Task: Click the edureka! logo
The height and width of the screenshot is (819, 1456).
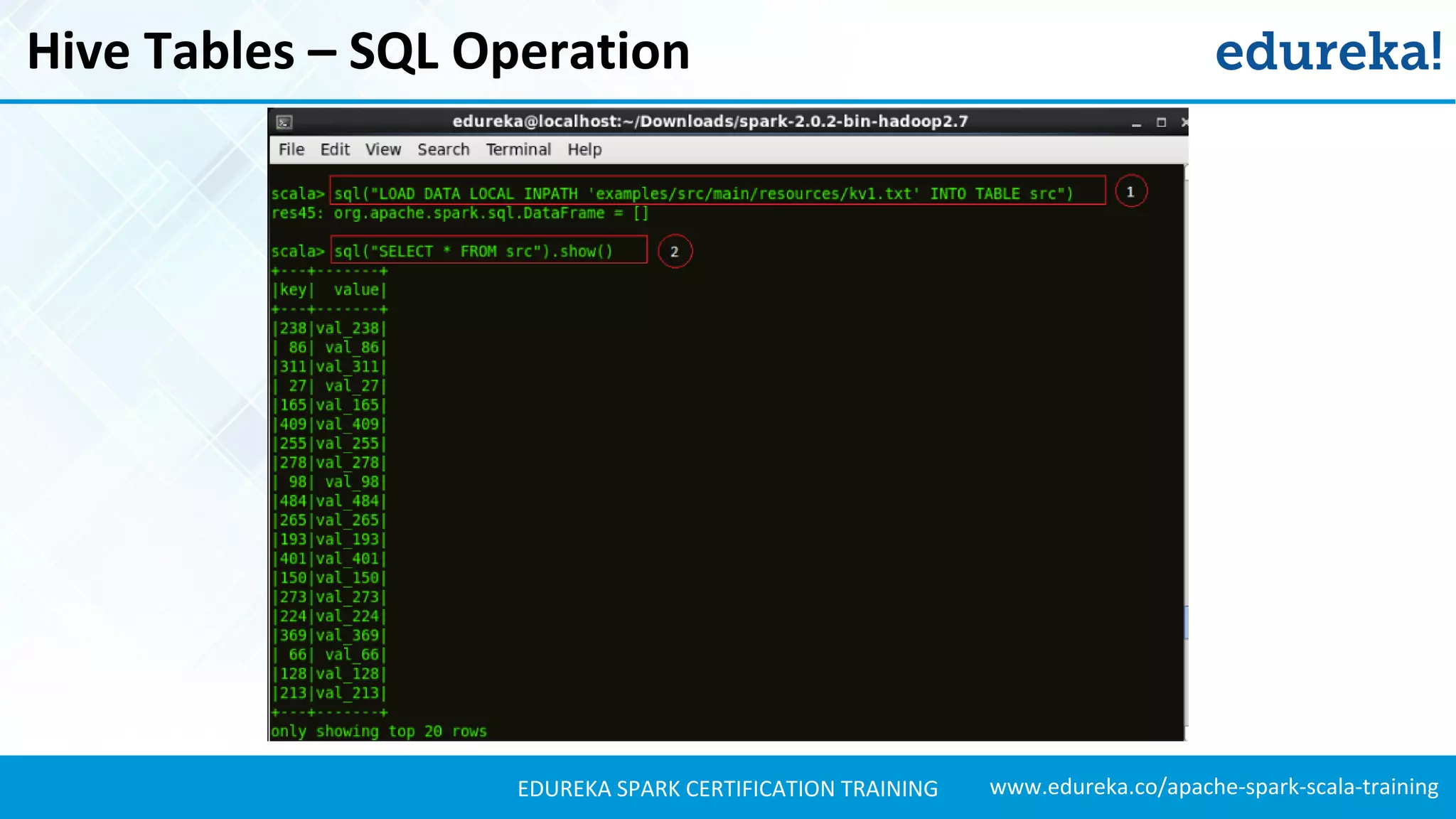Action: (1329, 51)
